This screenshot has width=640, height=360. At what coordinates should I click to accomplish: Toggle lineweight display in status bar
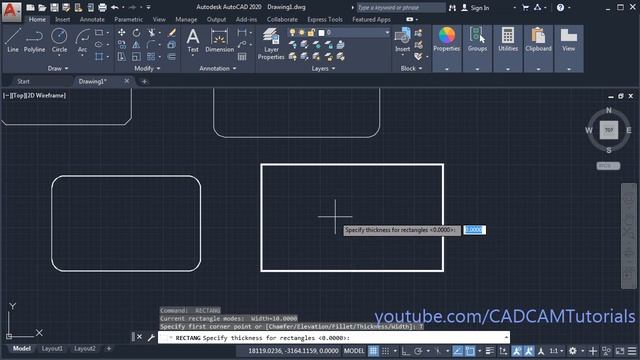(490, 351)
